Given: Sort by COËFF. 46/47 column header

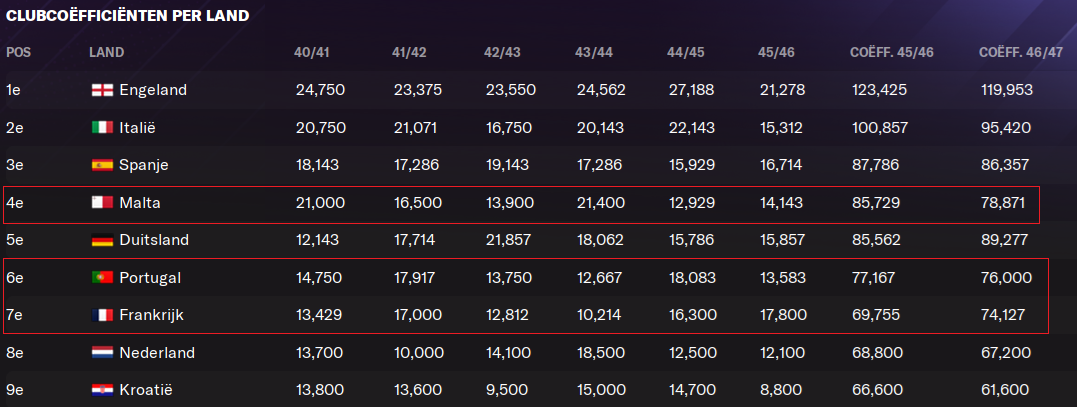Looking at the screenshot, I should click(x=1021, y=53).
